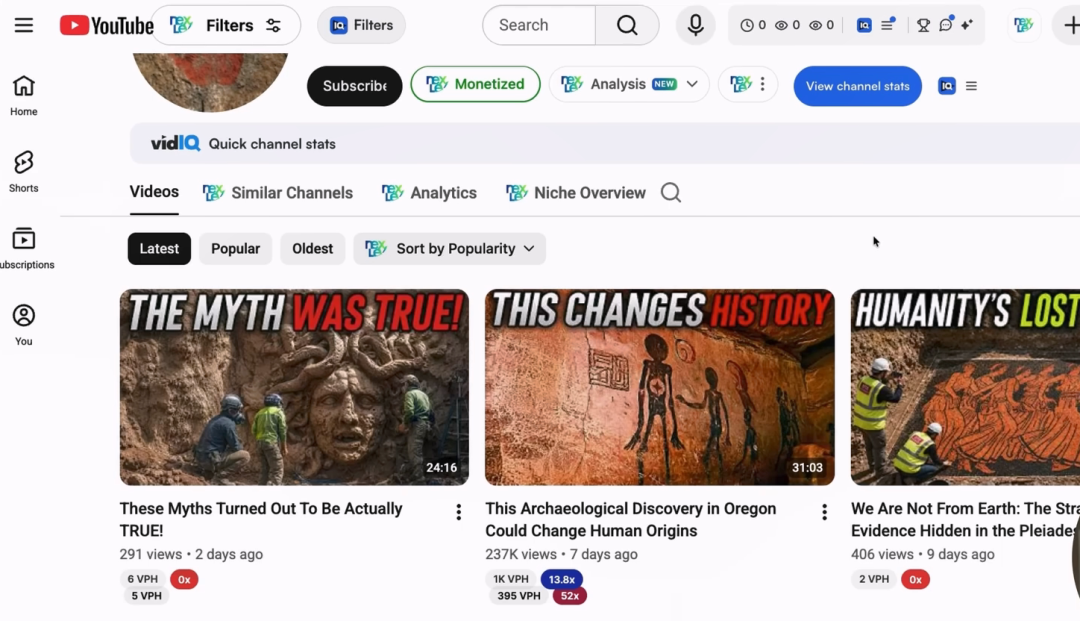Click the clock counter icon in vidIQ bar
Viewport: 1080px width, 621px height.
747,25
